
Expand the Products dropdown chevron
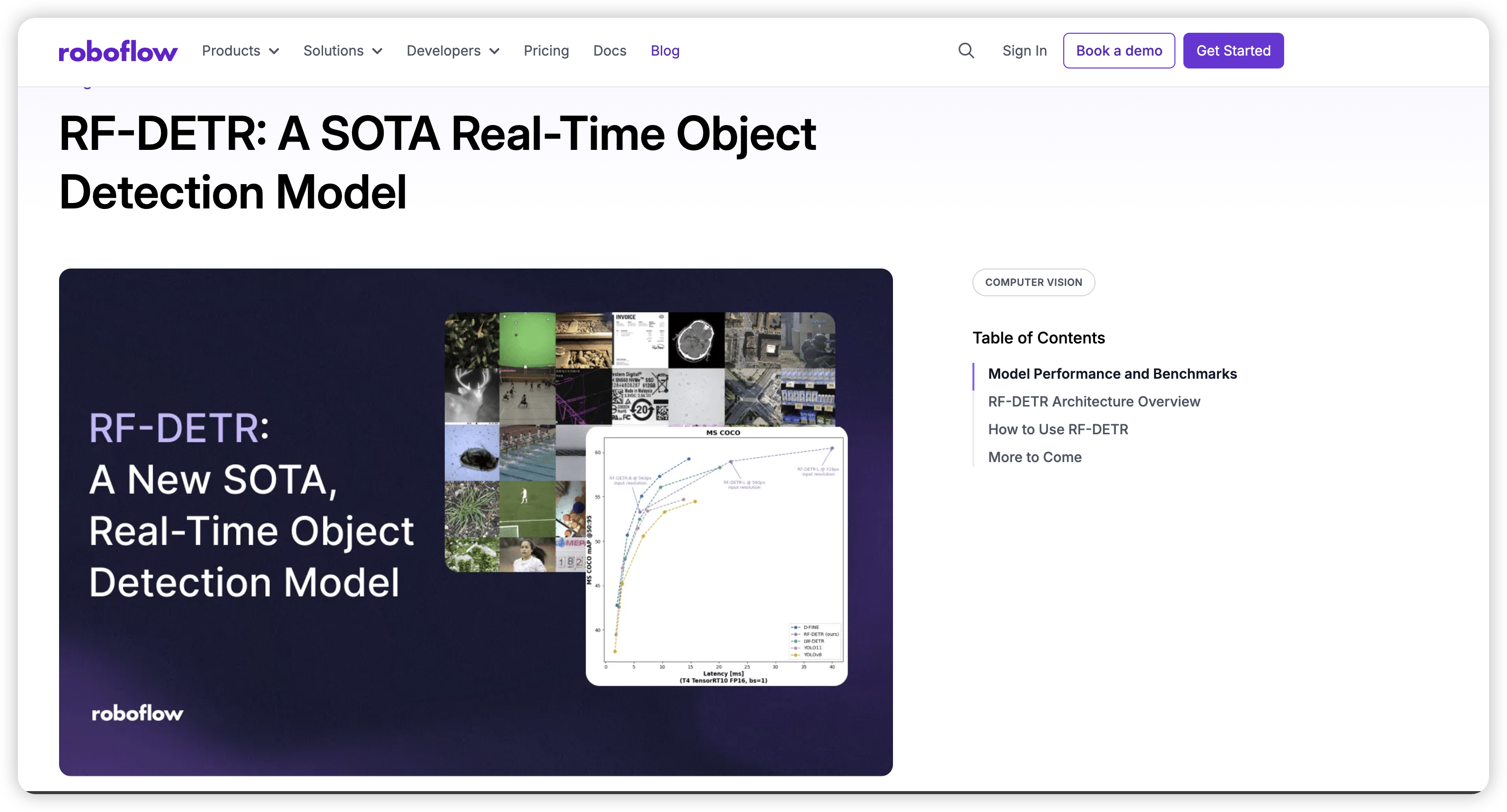click(x=274, y=52)
